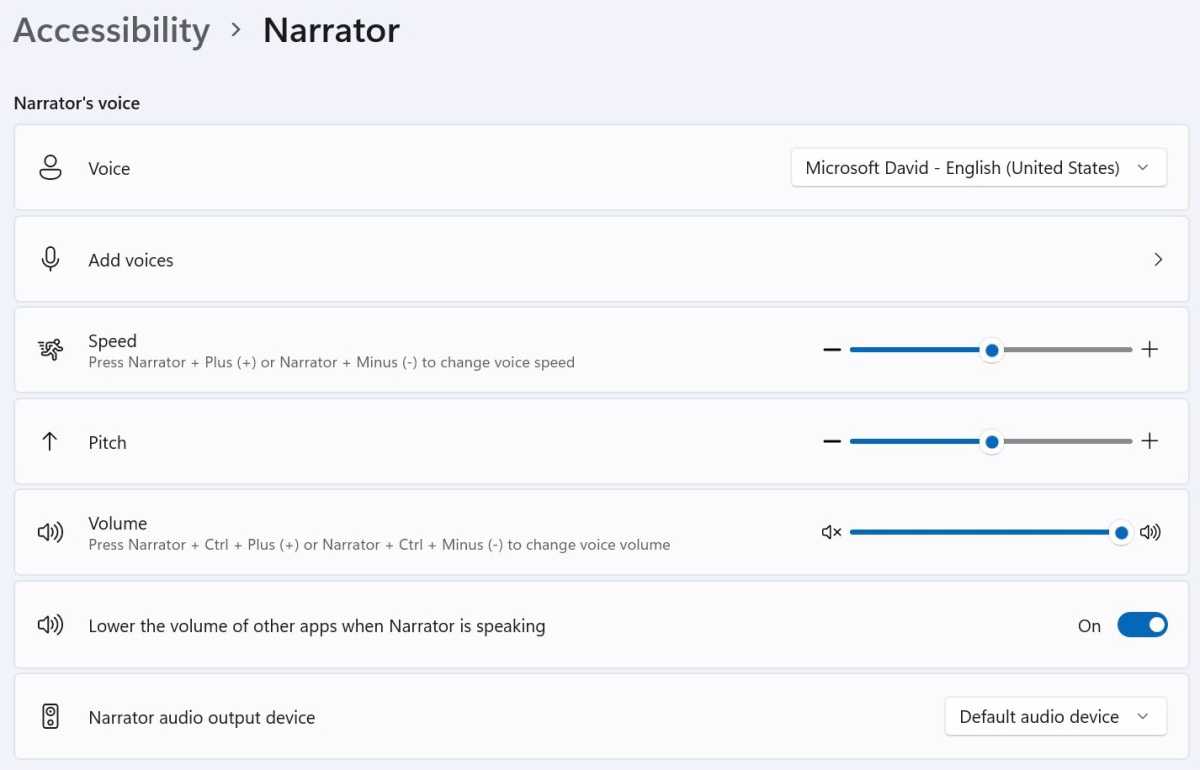Click the loud speaker icon at volume slider end
Viewport: 1200px width, 770px height.
[1151, 533]
